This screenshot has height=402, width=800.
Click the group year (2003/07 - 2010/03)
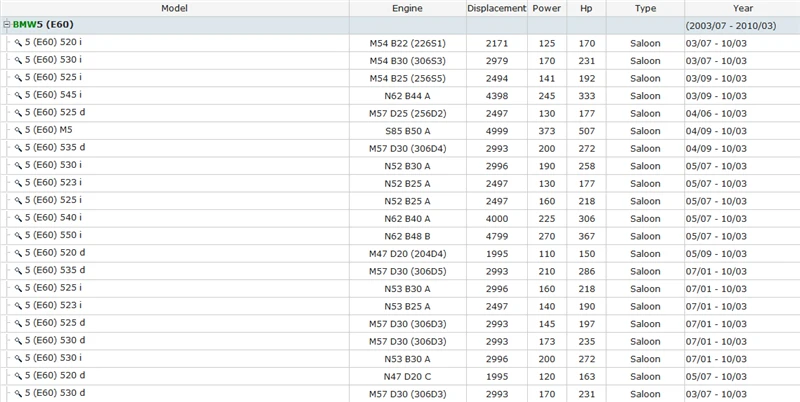tap(731, 26)
